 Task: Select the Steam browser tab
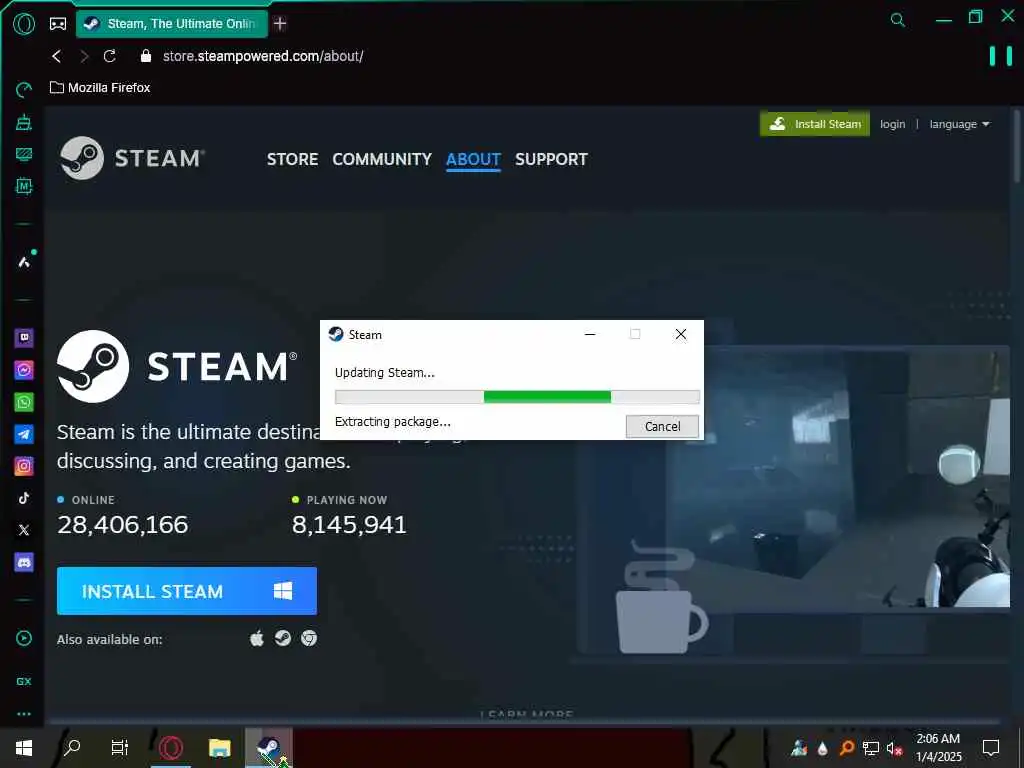[x=172, y=24]
